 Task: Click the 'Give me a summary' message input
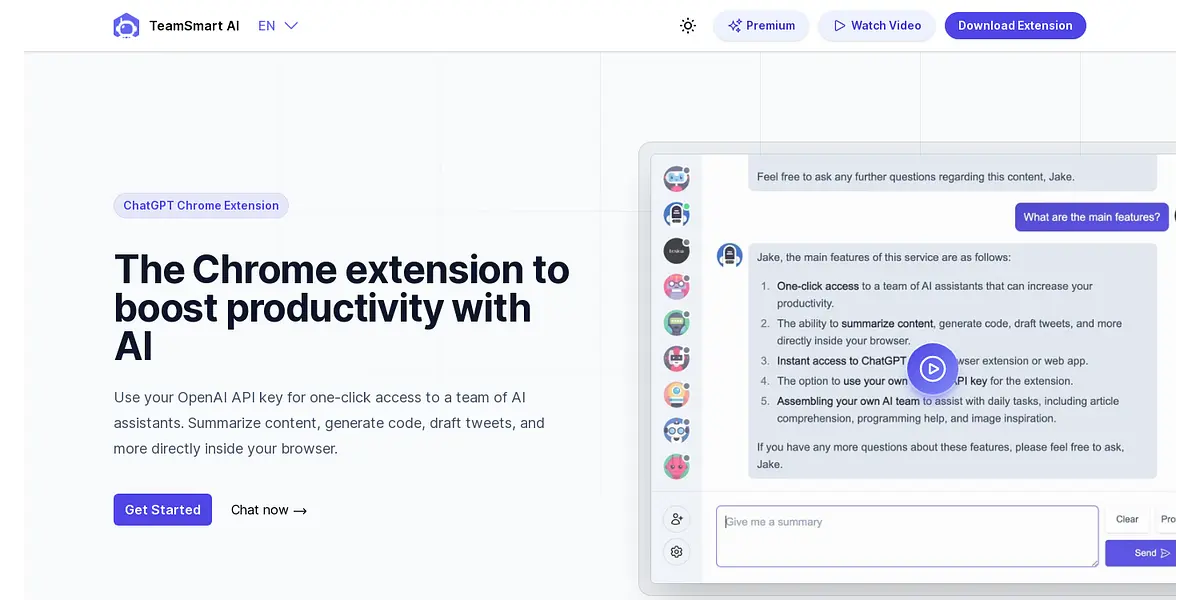click(x=907, y=536)
